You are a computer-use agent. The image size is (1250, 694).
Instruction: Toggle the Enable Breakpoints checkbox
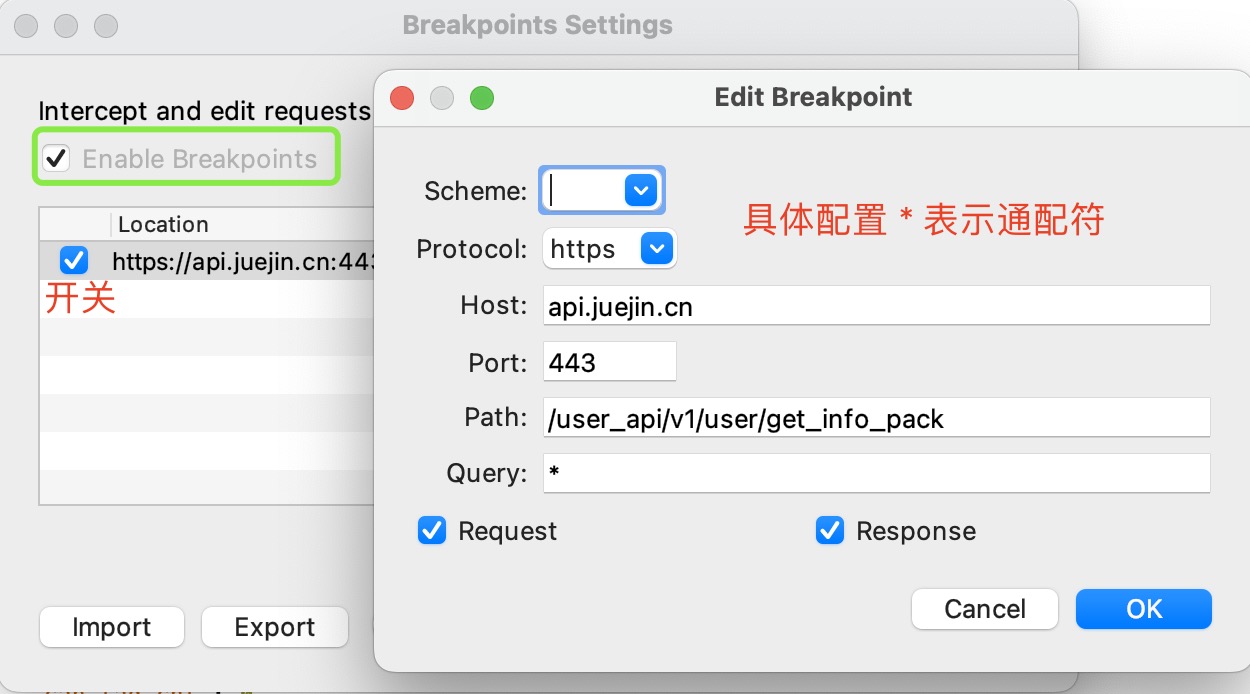[56, 158]
